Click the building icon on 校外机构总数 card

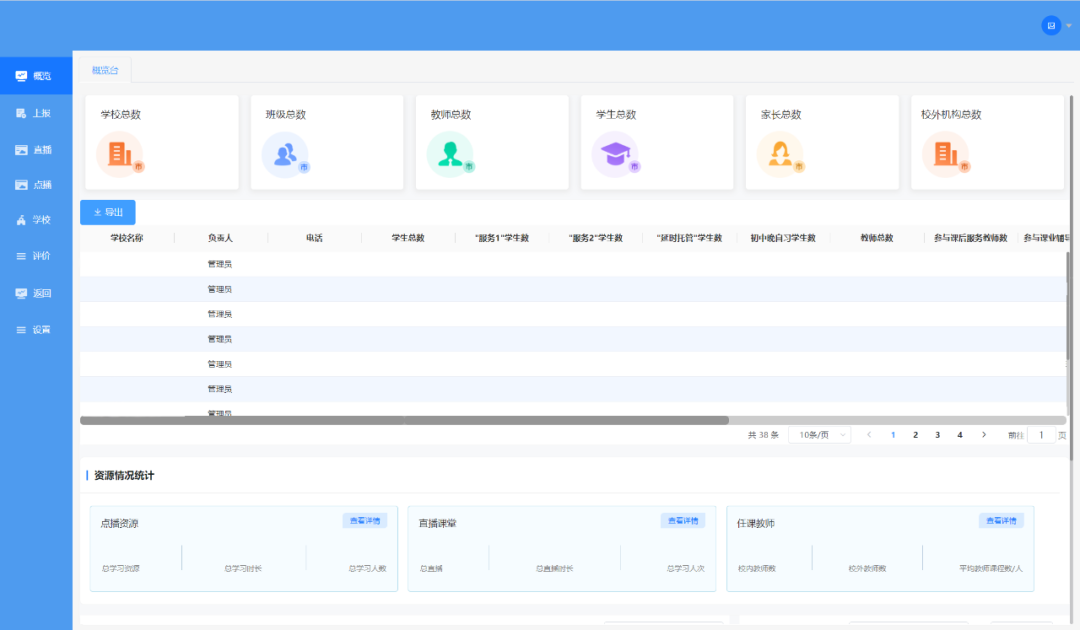(x=945, y=156)
